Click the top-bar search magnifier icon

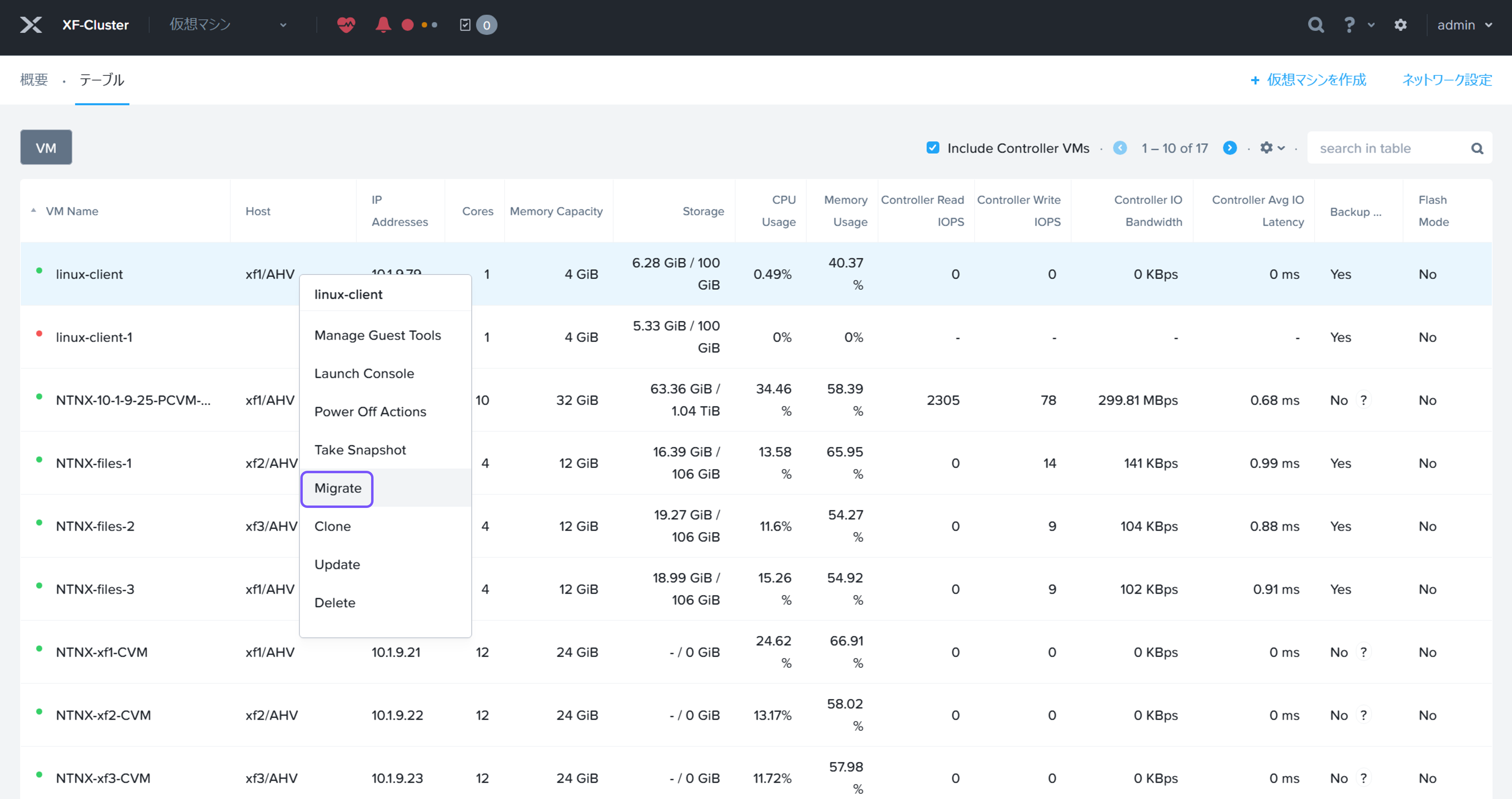1315,25
